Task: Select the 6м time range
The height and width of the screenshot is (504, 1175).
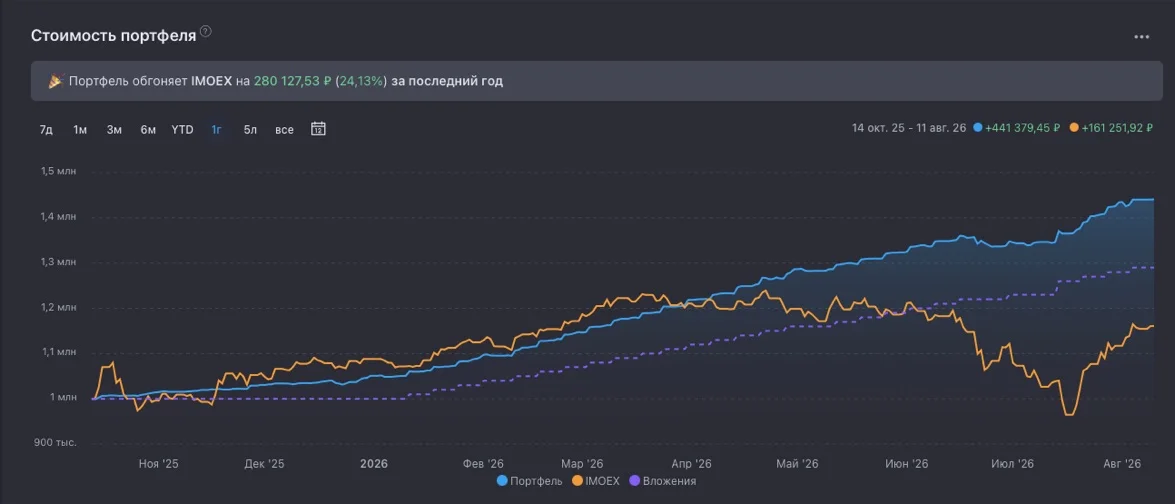Action: (x=148, y=130)
